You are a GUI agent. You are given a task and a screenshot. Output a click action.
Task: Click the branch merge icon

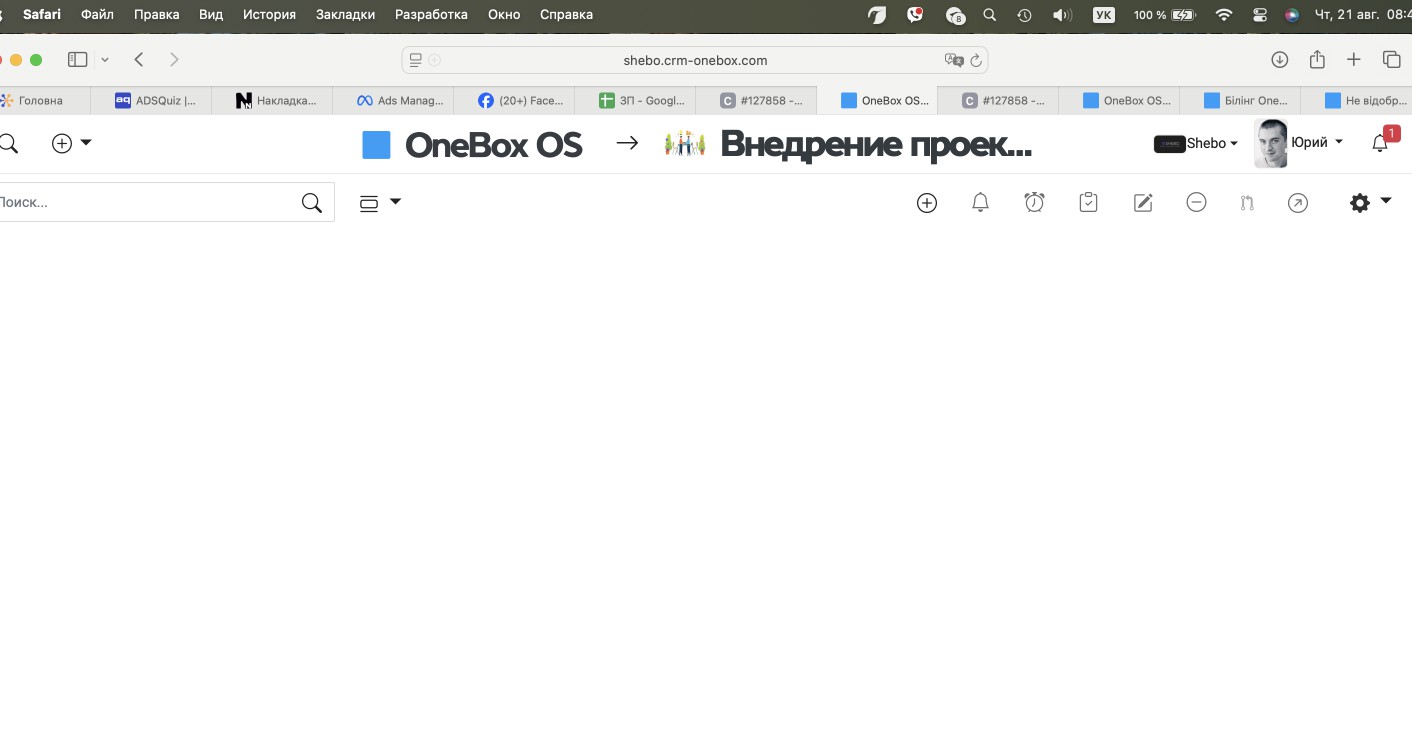pos(1247,203)
